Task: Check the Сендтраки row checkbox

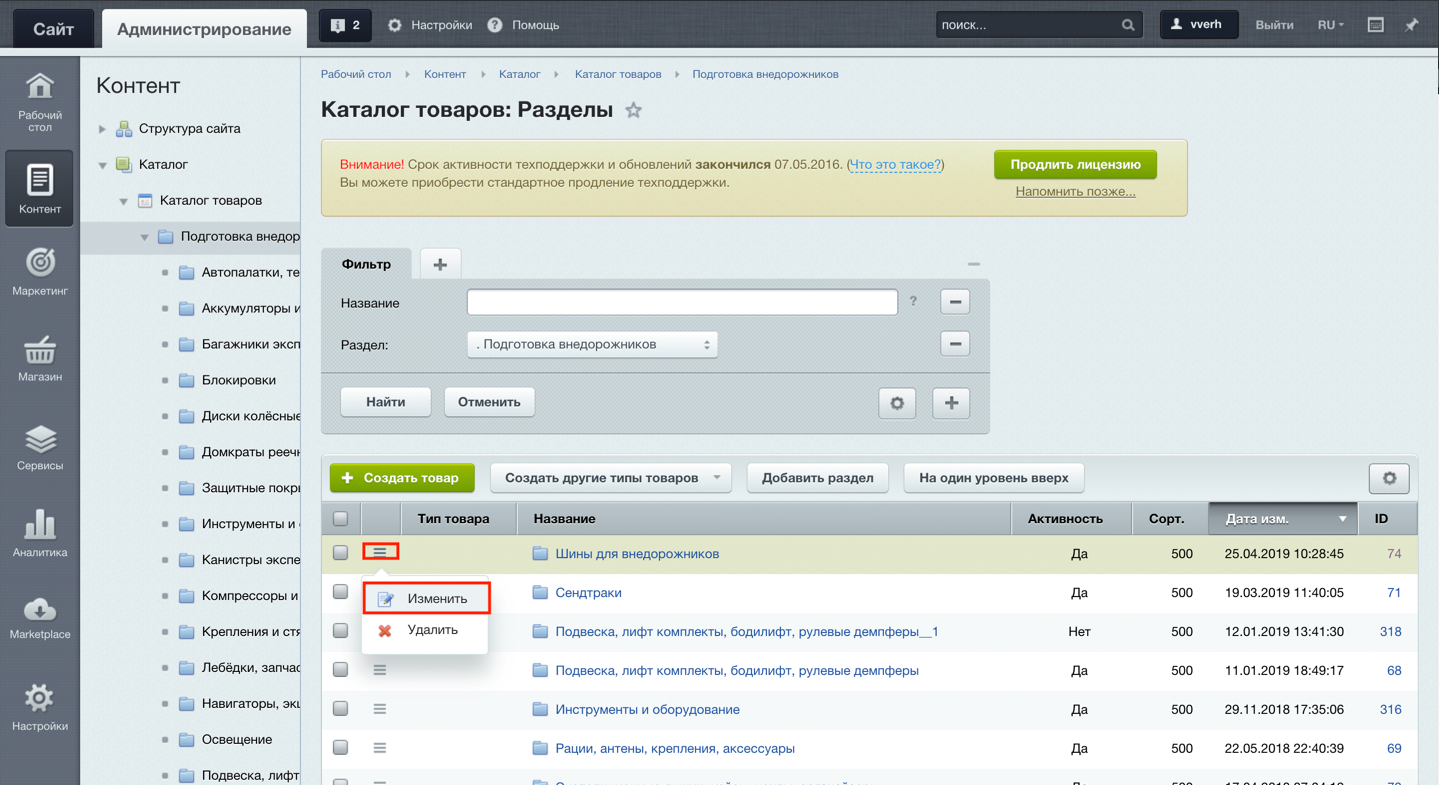Action: (341, 592)
